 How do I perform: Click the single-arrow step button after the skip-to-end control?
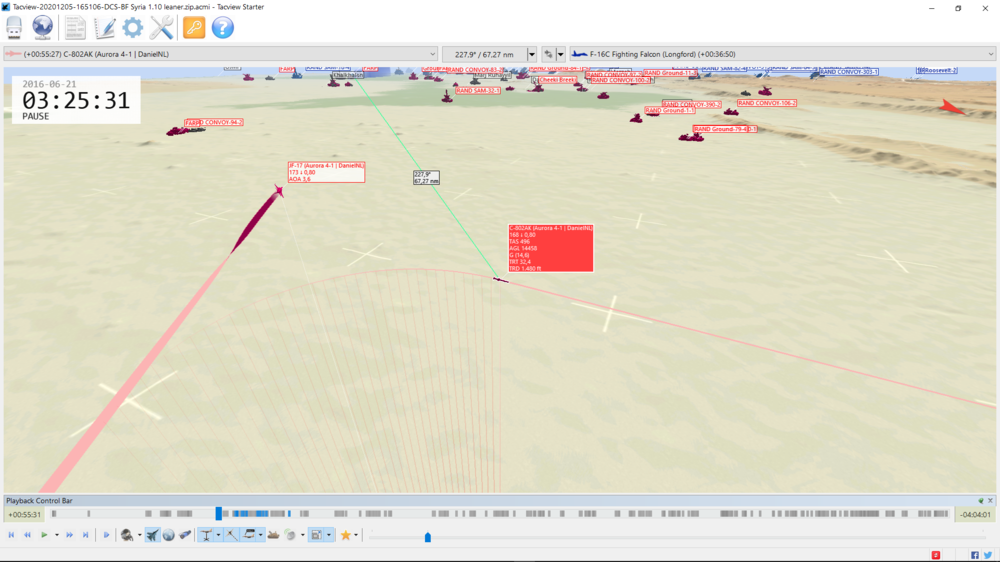[x=107, y=535]
